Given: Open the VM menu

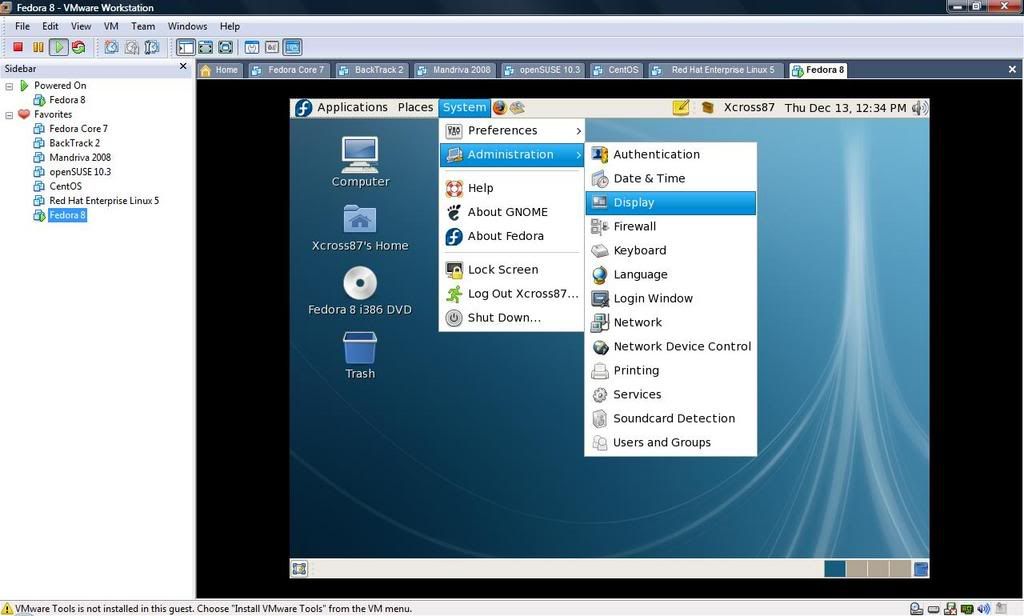Looking at the screenshot, I should coord(111,26).
